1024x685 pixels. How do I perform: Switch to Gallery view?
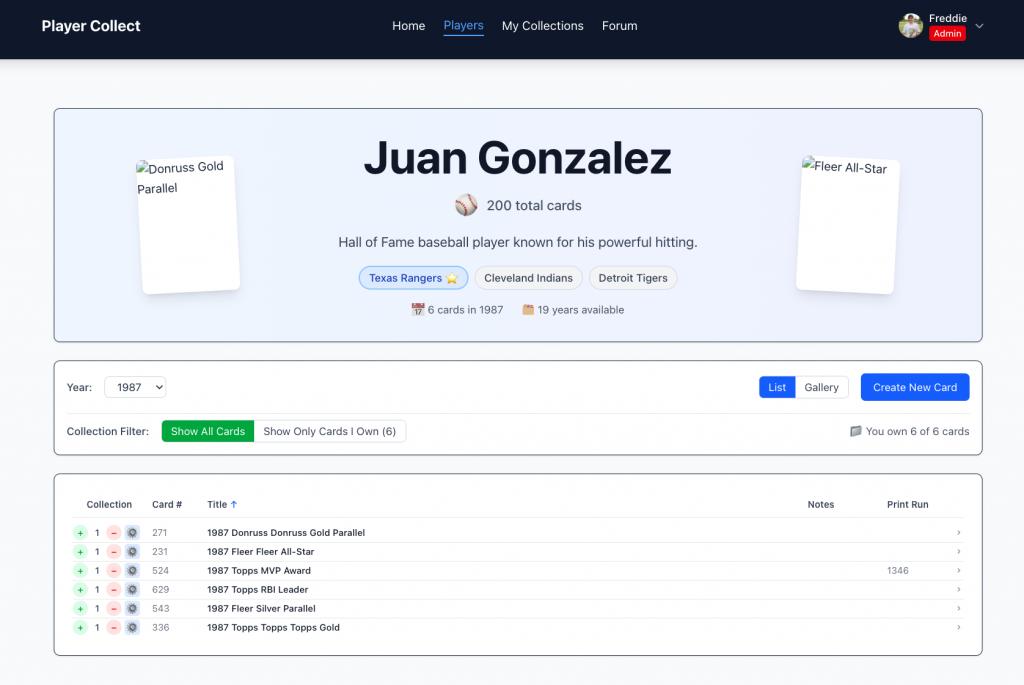pos(821,388)
